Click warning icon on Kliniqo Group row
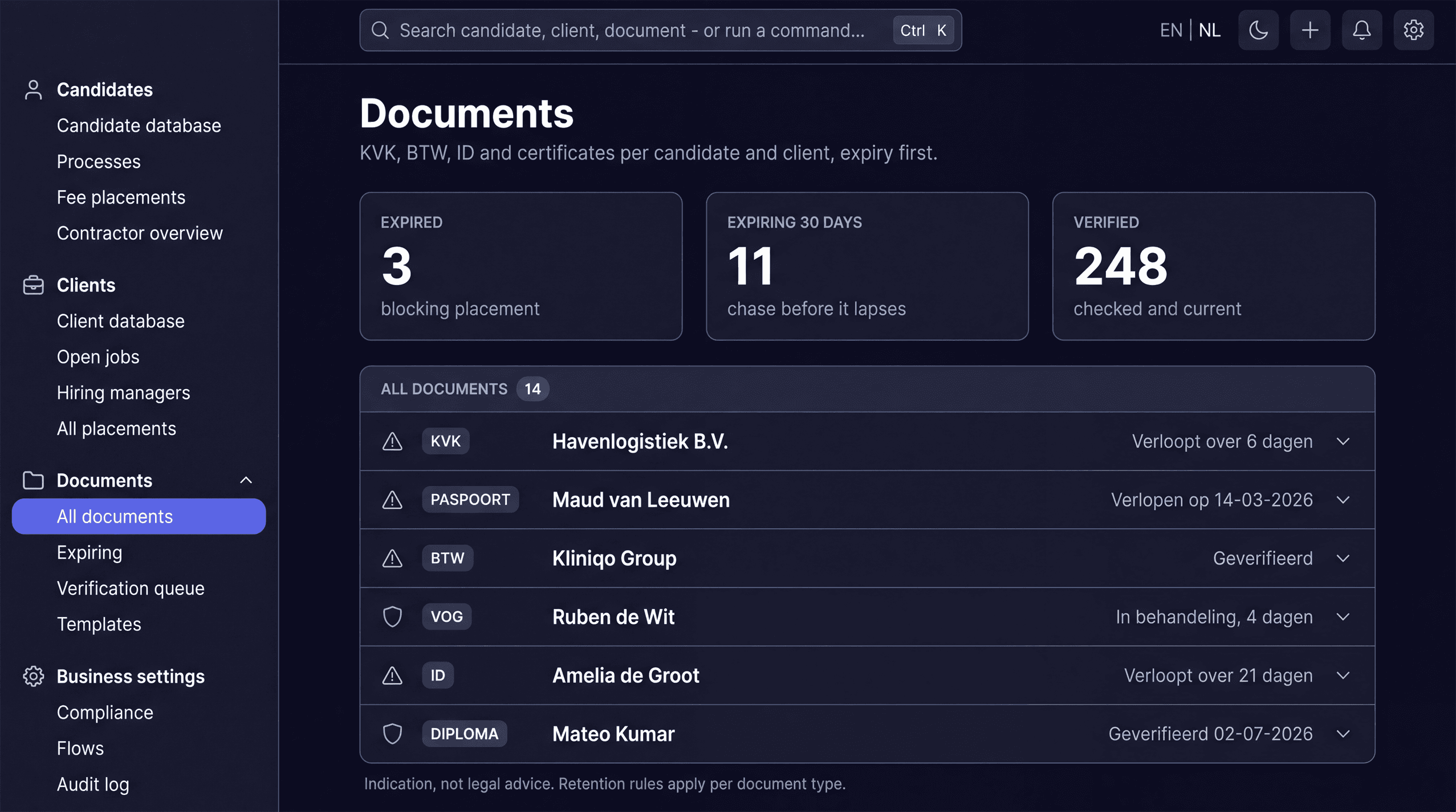Image resolution: width=1456 pixels, height=812 pixels. pos(392,558)
